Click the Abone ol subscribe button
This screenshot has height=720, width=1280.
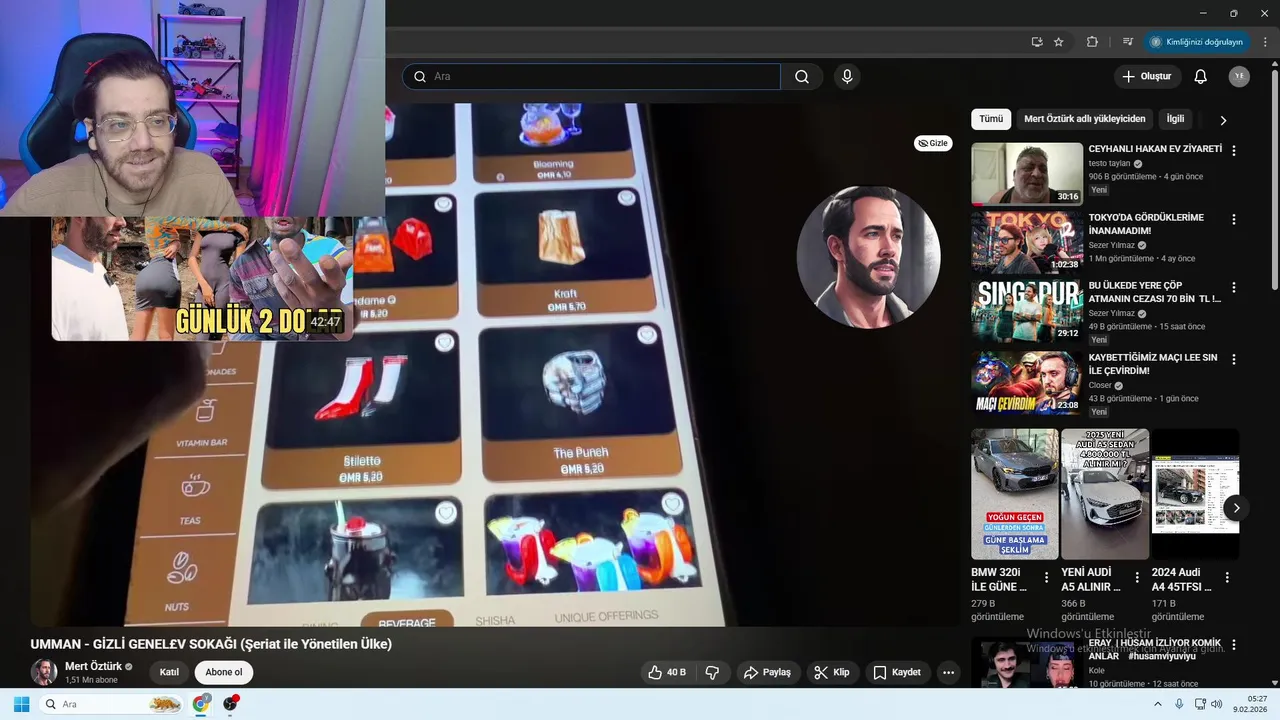(223, 672)
